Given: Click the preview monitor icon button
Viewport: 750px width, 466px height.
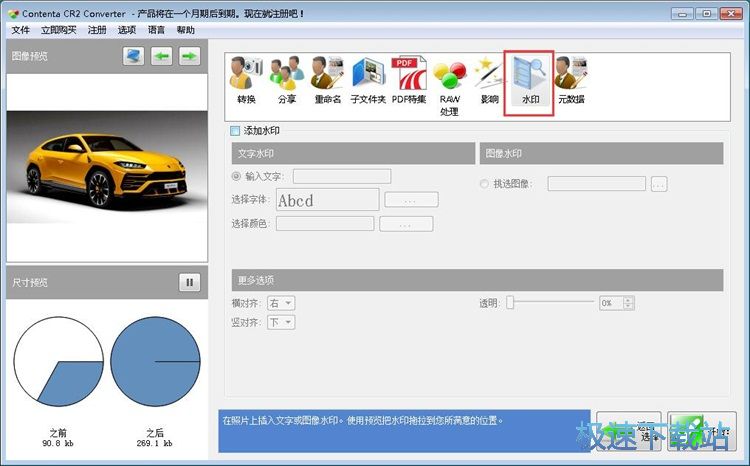Looking at the screenshot, I should coord(133,56).
